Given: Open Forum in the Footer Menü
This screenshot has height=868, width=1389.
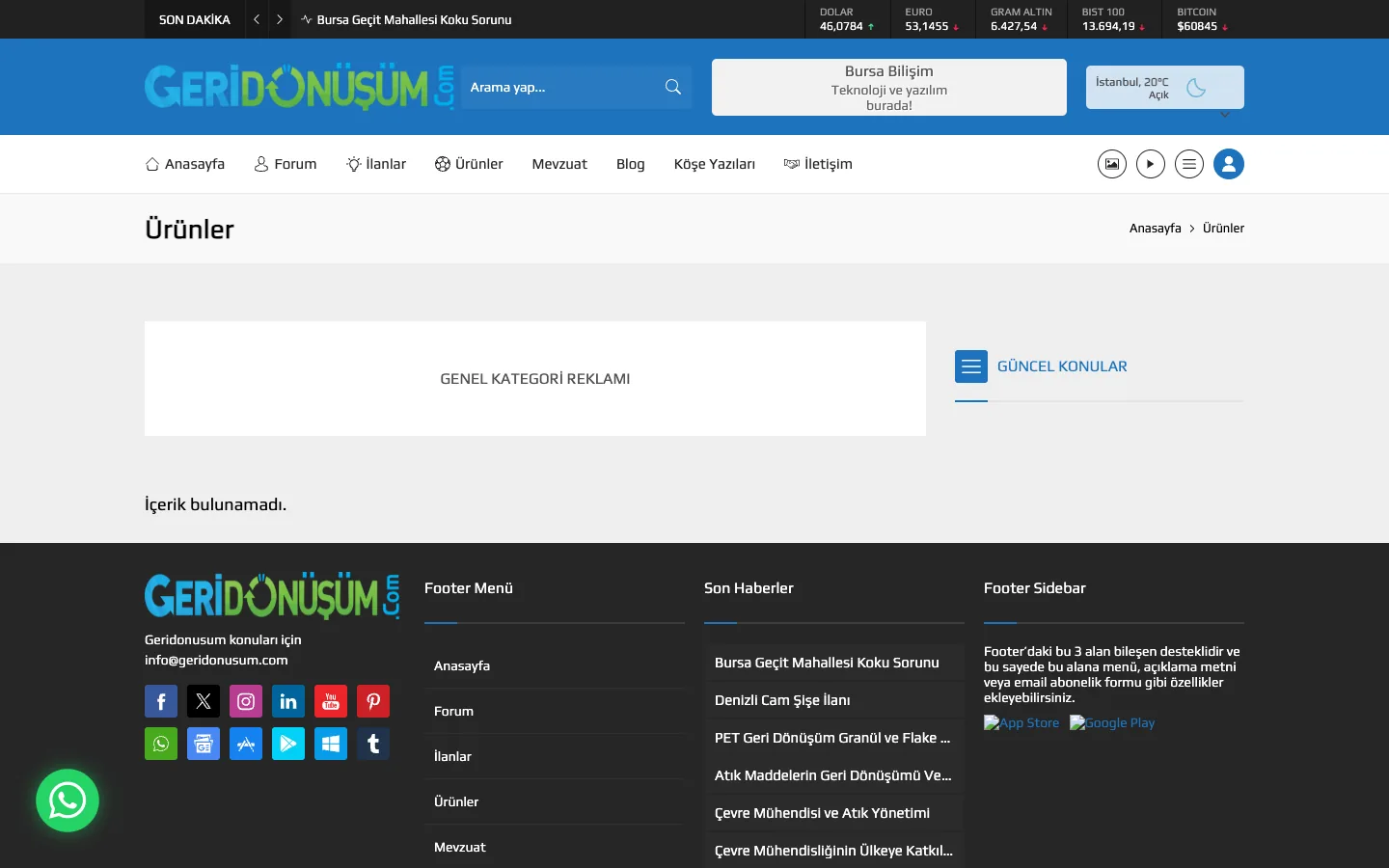Looking at the screenshot, I should tap(453, 711).
